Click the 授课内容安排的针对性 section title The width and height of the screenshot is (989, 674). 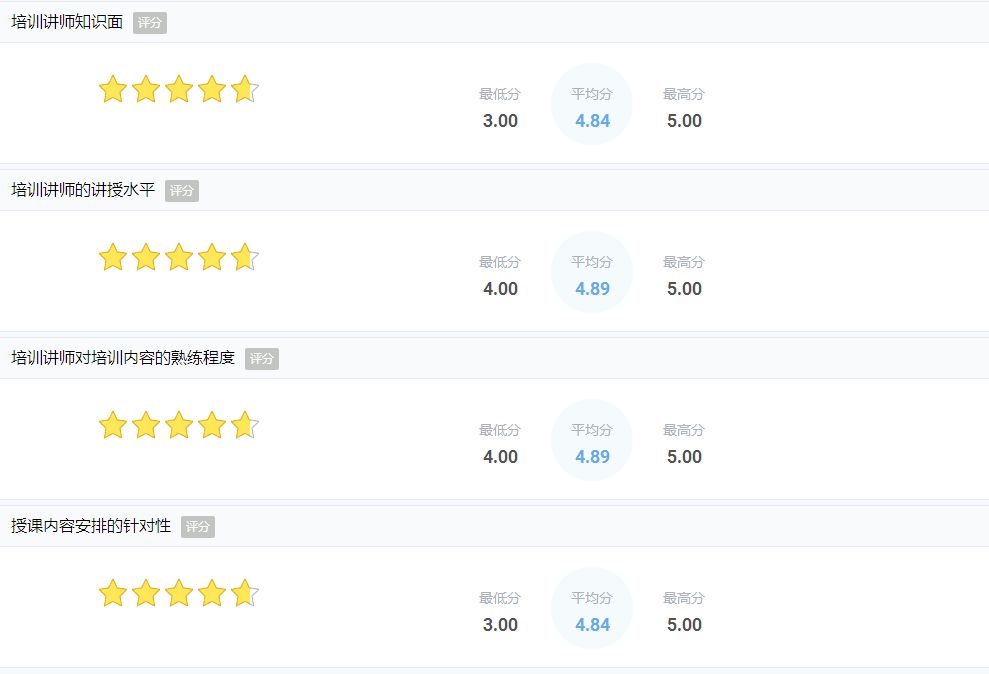tap(91, 526)
